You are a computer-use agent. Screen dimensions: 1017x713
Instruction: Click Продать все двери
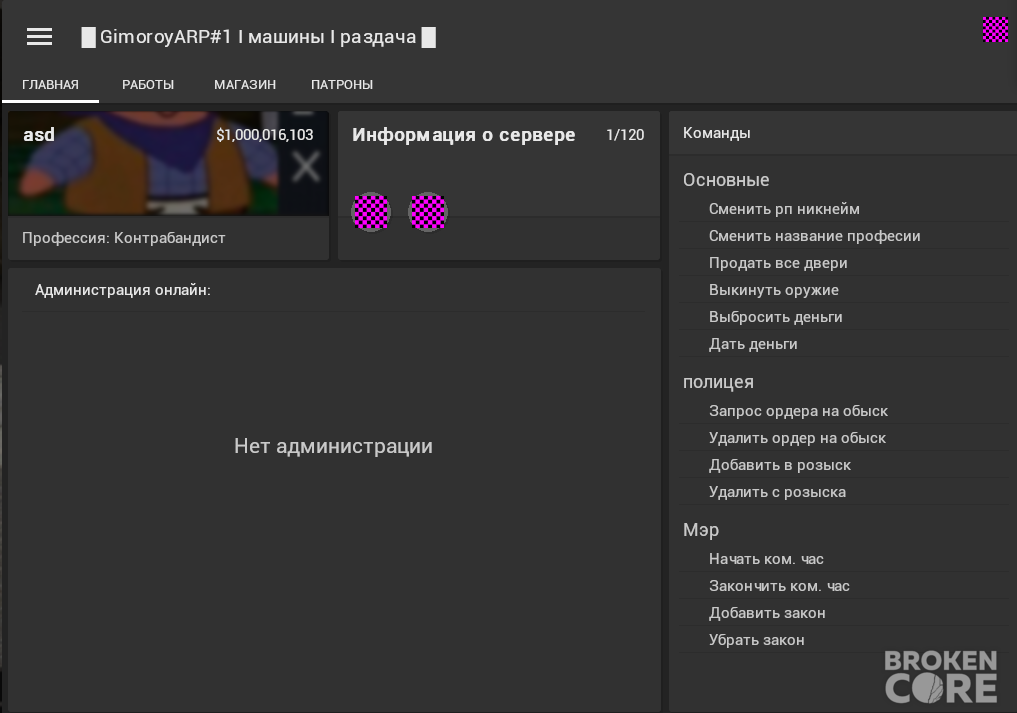844,263
